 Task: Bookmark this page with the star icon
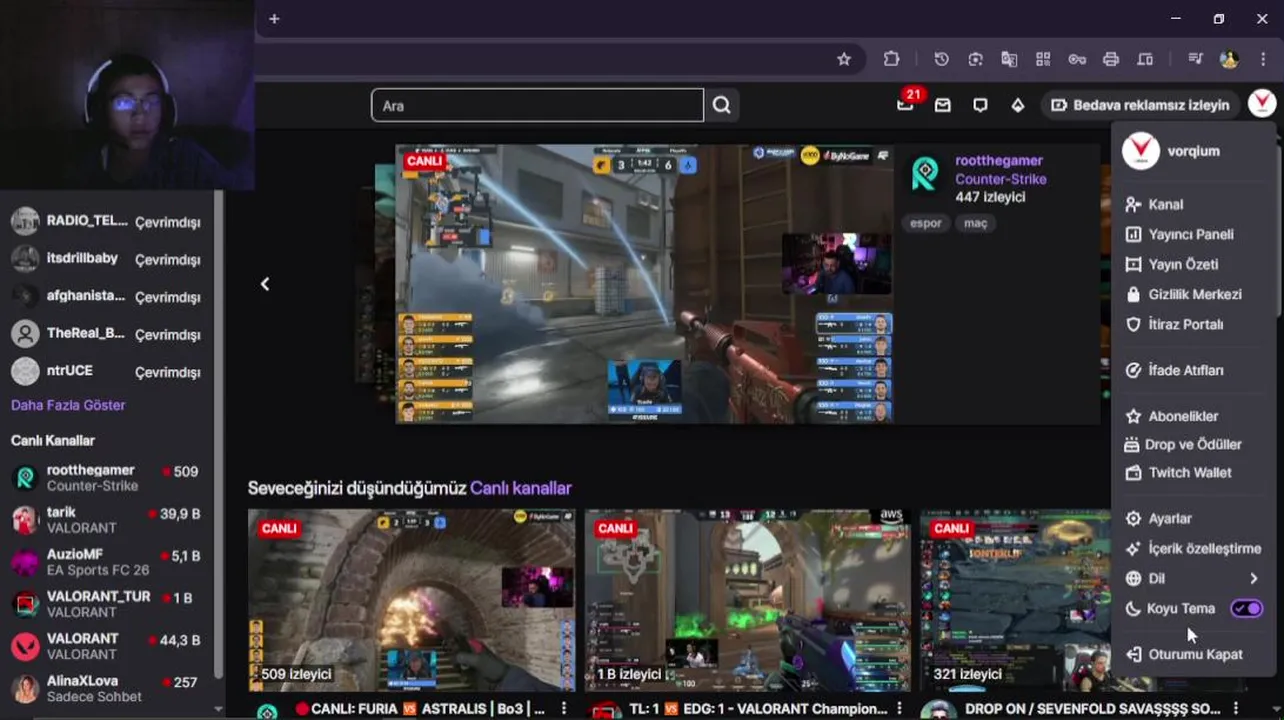(844, 59)
